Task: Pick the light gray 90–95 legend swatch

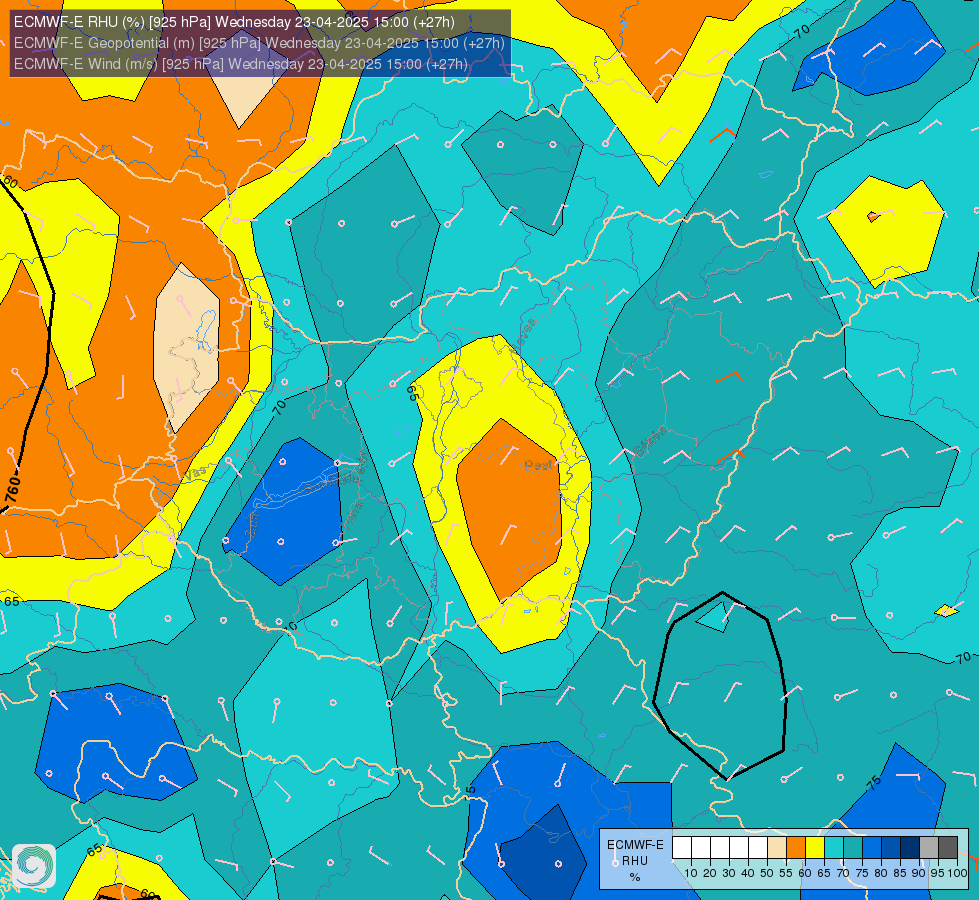Action: click(x=929, y=848)
